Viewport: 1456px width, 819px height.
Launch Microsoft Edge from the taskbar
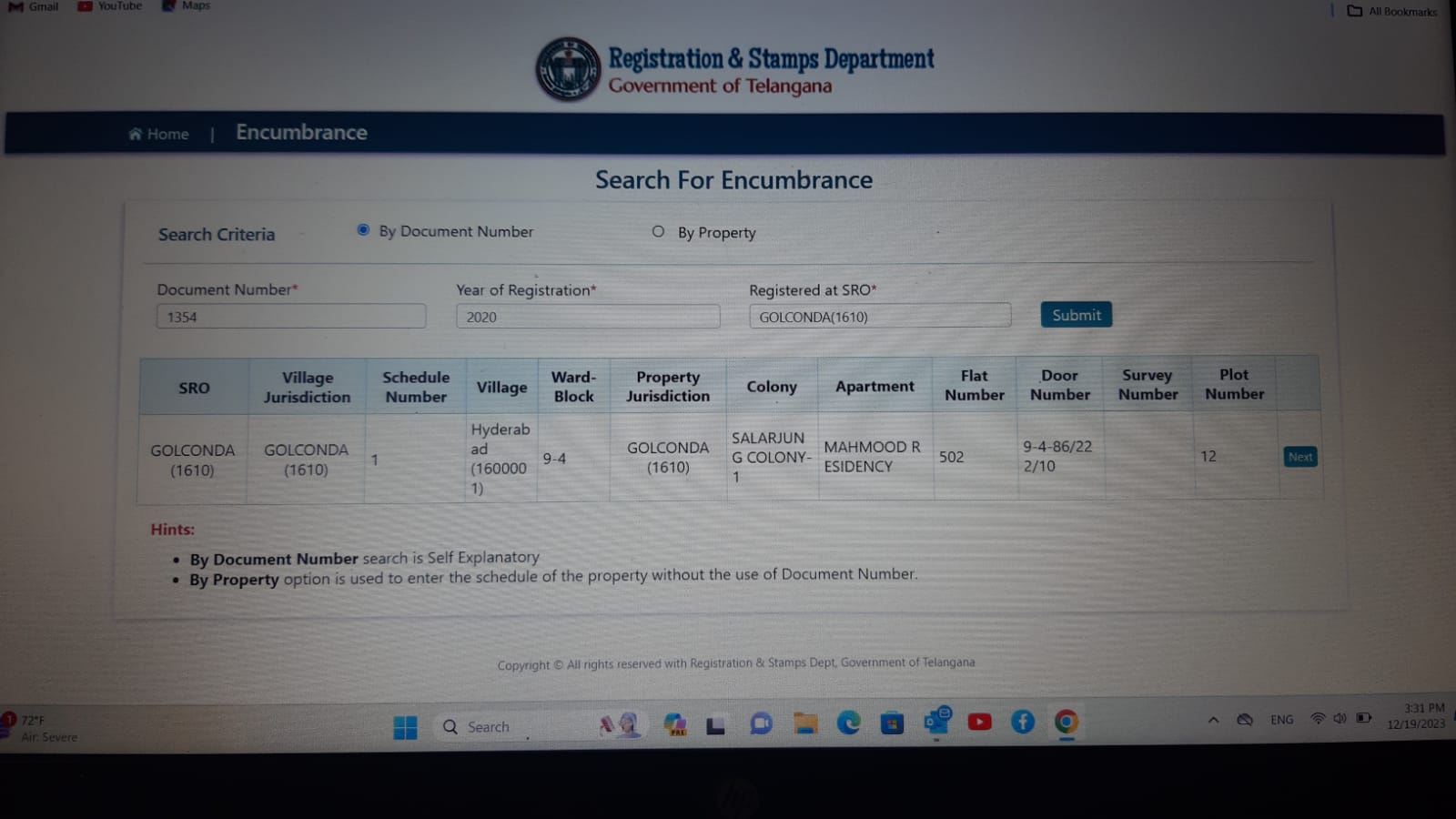(x=848, y=723)
